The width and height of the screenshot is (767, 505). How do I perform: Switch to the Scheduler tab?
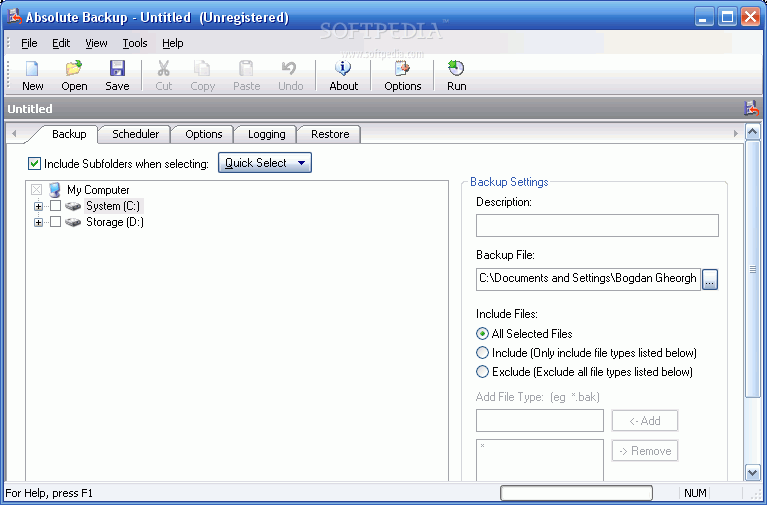point(135,134)
